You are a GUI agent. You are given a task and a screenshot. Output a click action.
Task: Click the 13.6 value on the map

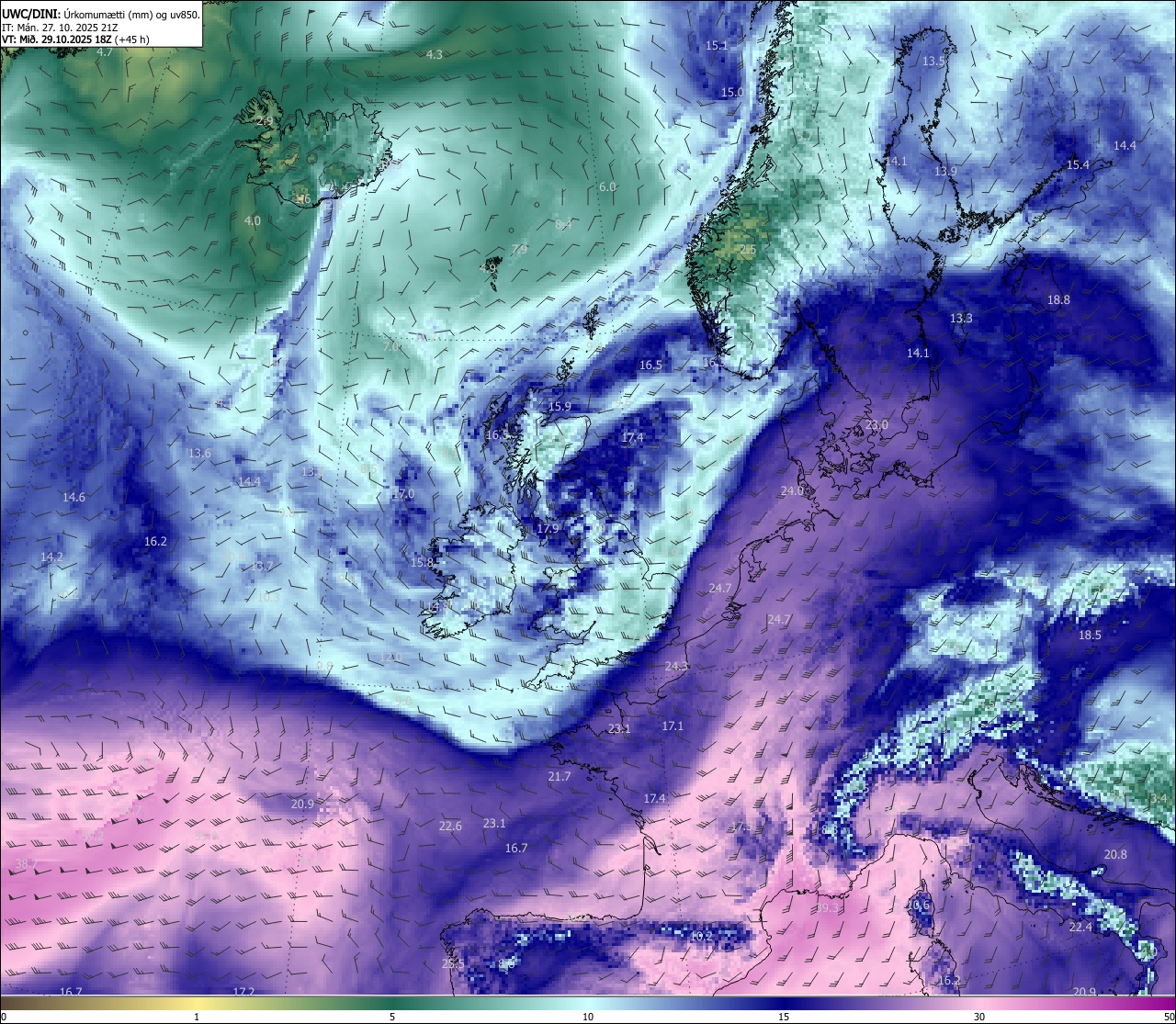click(x=199, y=454)
